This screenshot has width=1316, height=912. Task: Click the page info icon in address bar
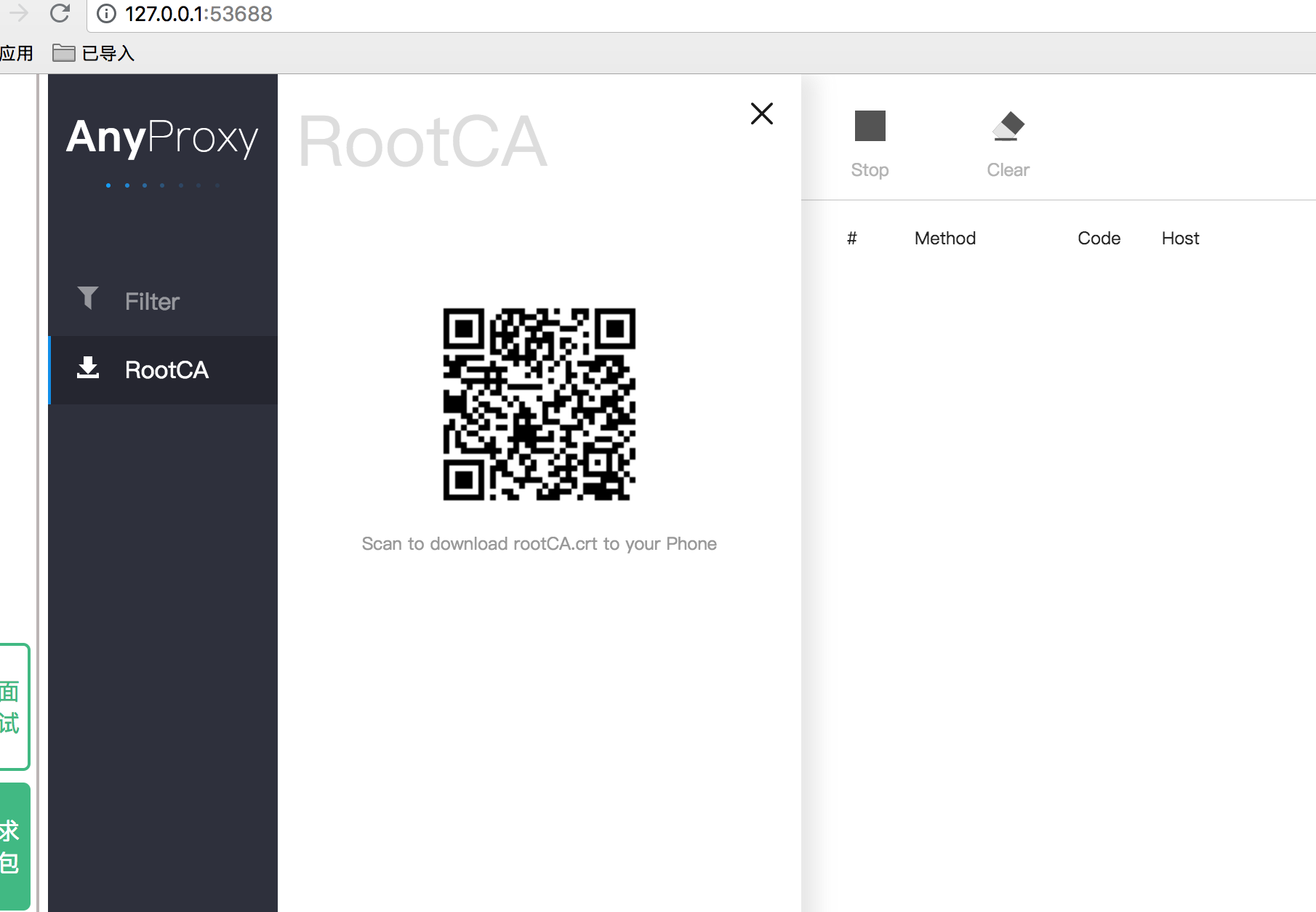tap(106, 14)
